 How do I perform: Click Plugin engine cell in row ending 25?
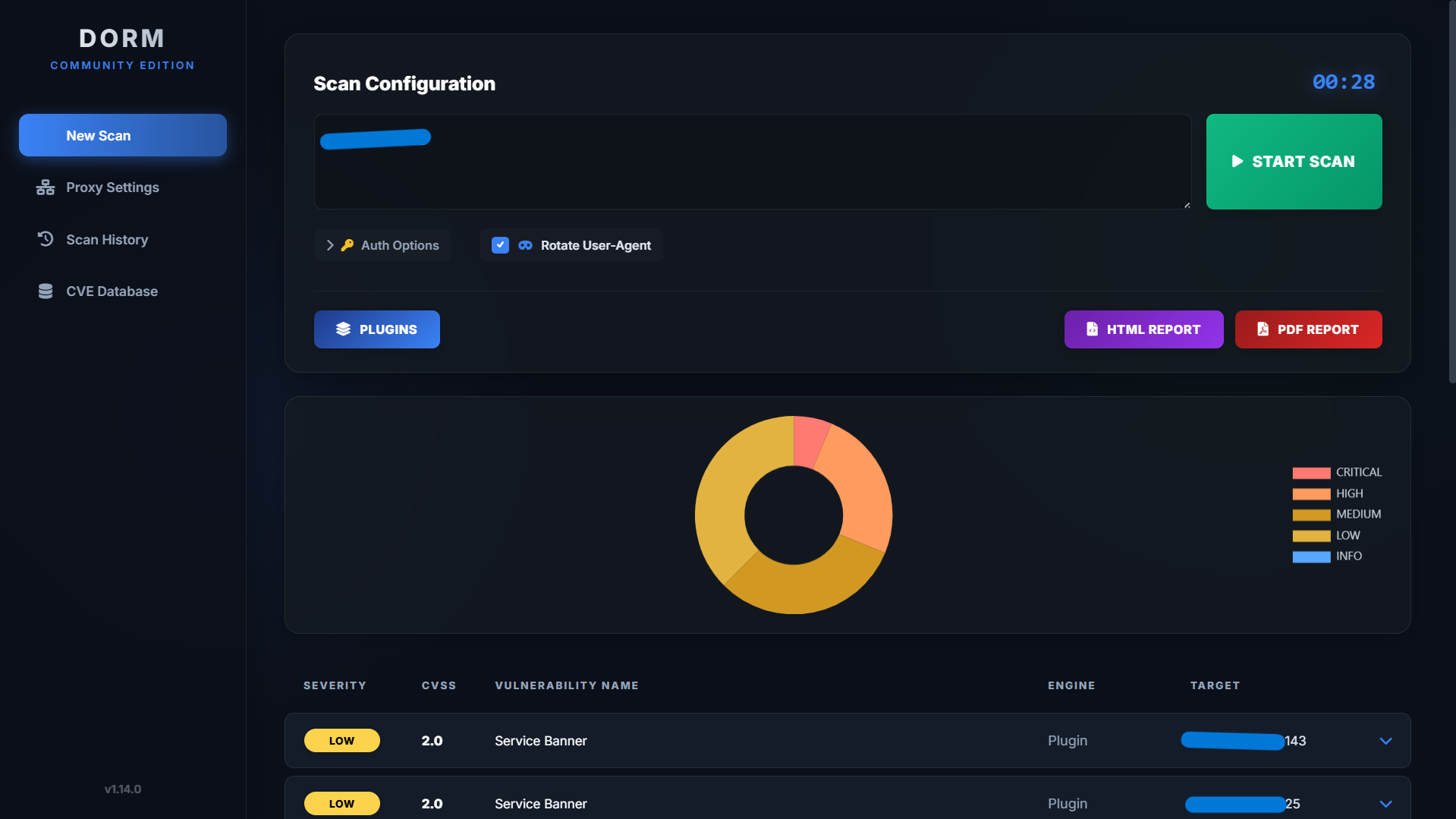tap(1068, 804)
